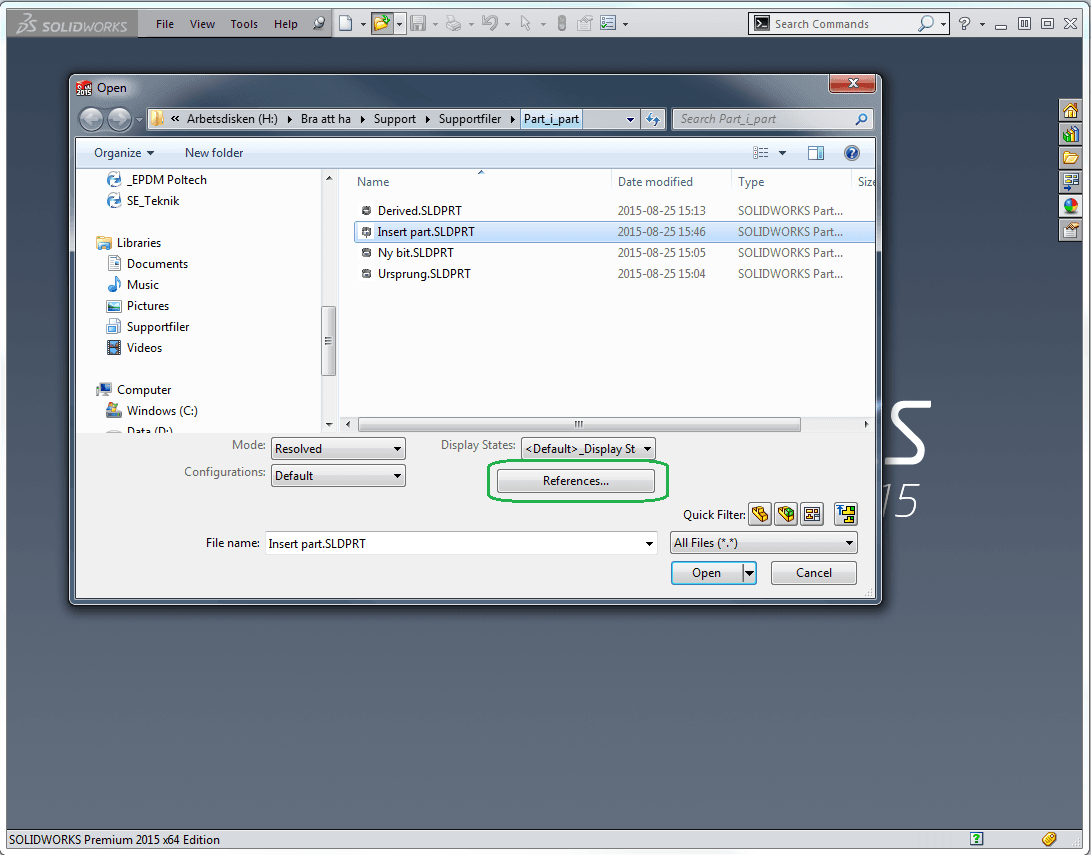1091x855 pixels.
Task: Open the View Palette tab in task pane
Action: 1071,182
